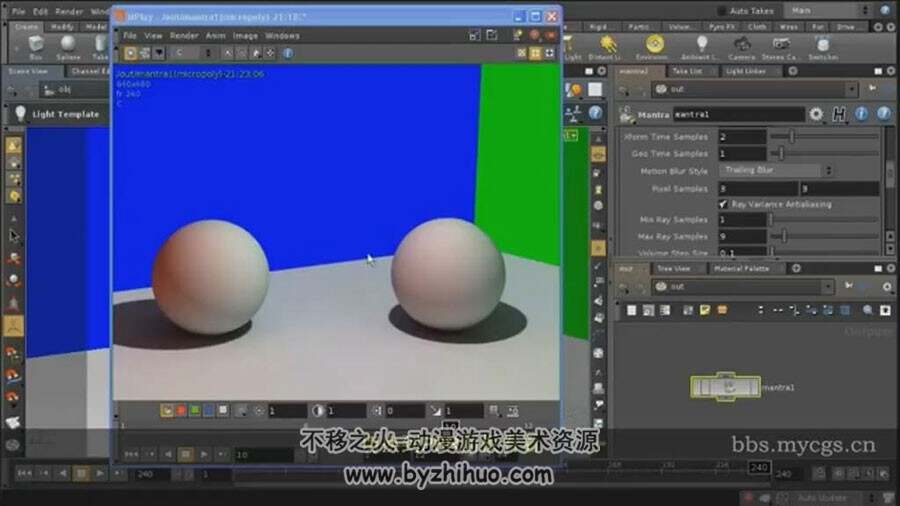Click the MPlay current frame field

(263, 454)
